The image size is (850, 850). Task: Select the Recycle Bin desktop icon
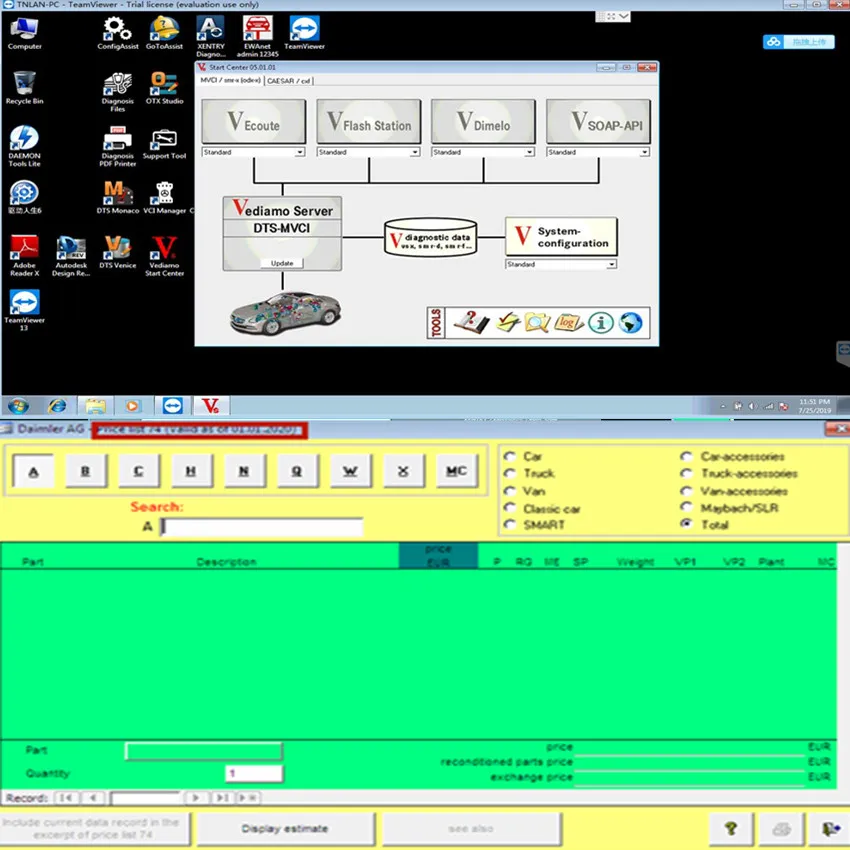point(24,88)
